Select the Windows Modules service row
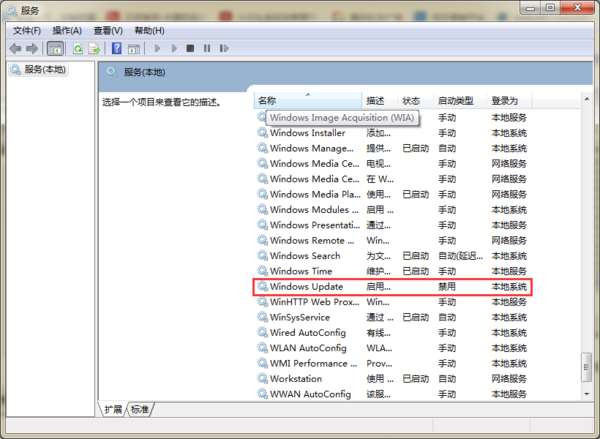The height and width of the screenshot is (439, 600). coord(392,210)
